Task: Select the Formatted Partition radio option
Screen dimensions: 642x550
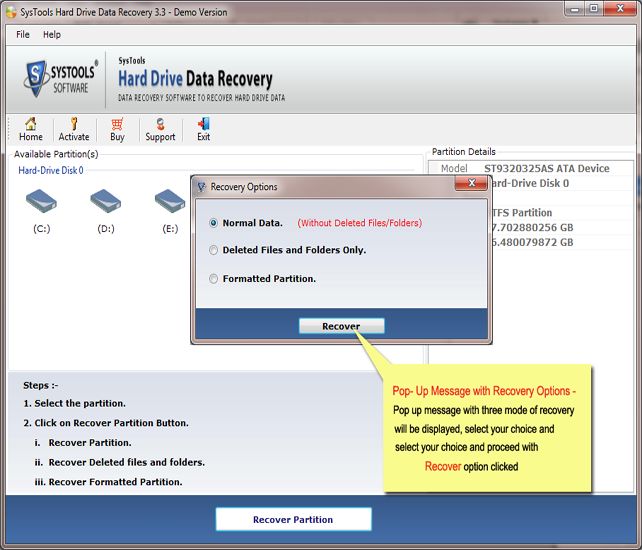Action: pyautogui.click(x=213, y=278)
